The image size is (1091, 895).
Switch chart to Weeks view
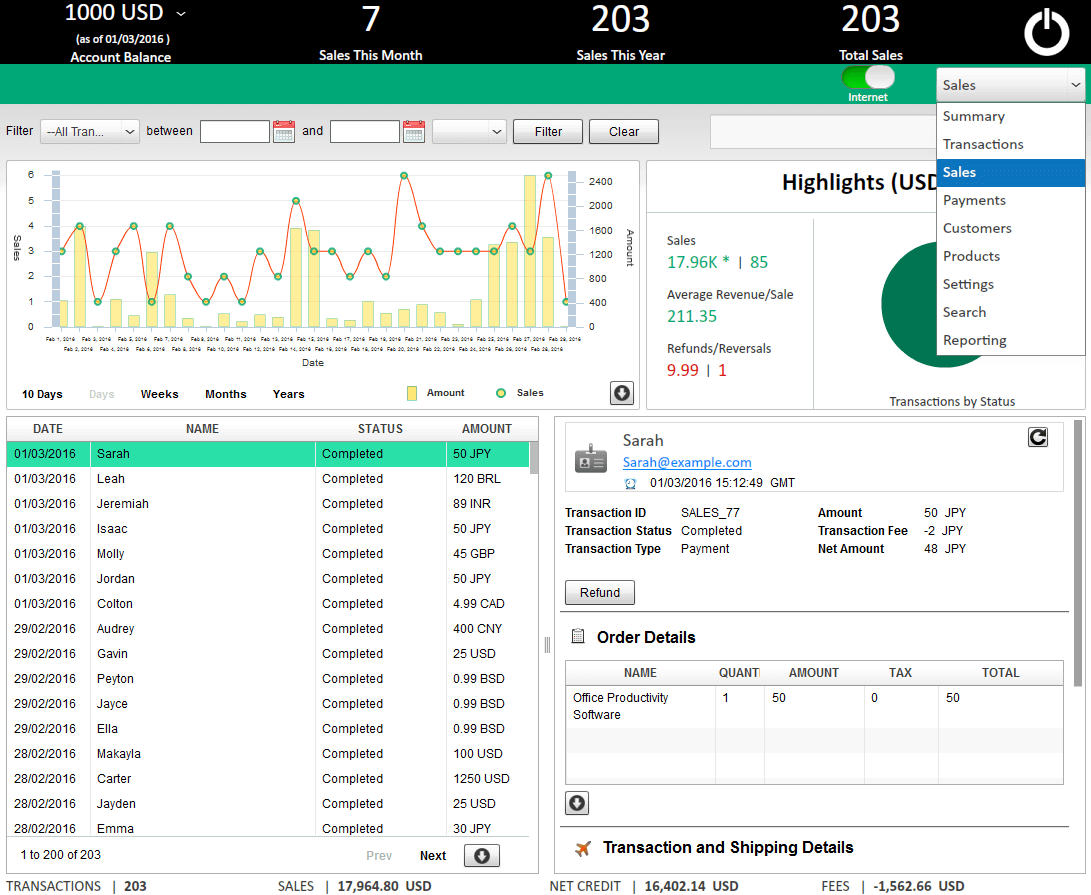pyautogui.click(x=159, y=394)
